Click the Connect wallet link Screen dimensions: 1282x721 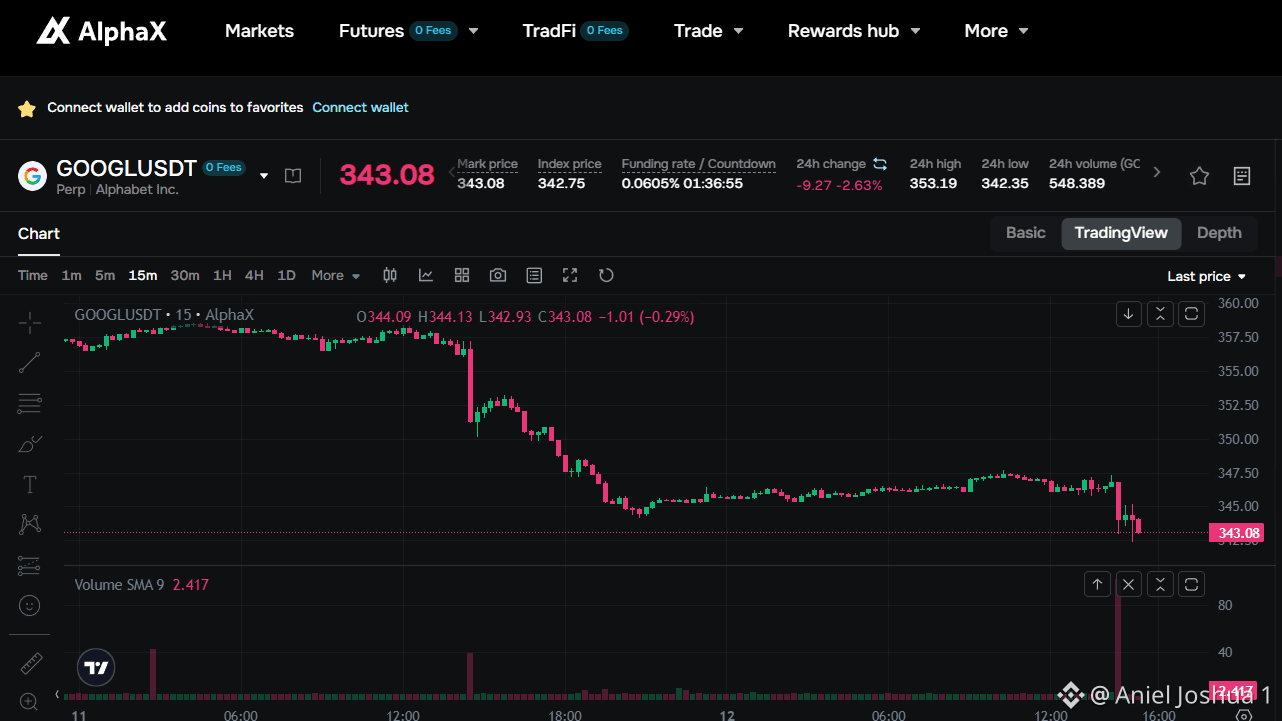tap(360, 107)
